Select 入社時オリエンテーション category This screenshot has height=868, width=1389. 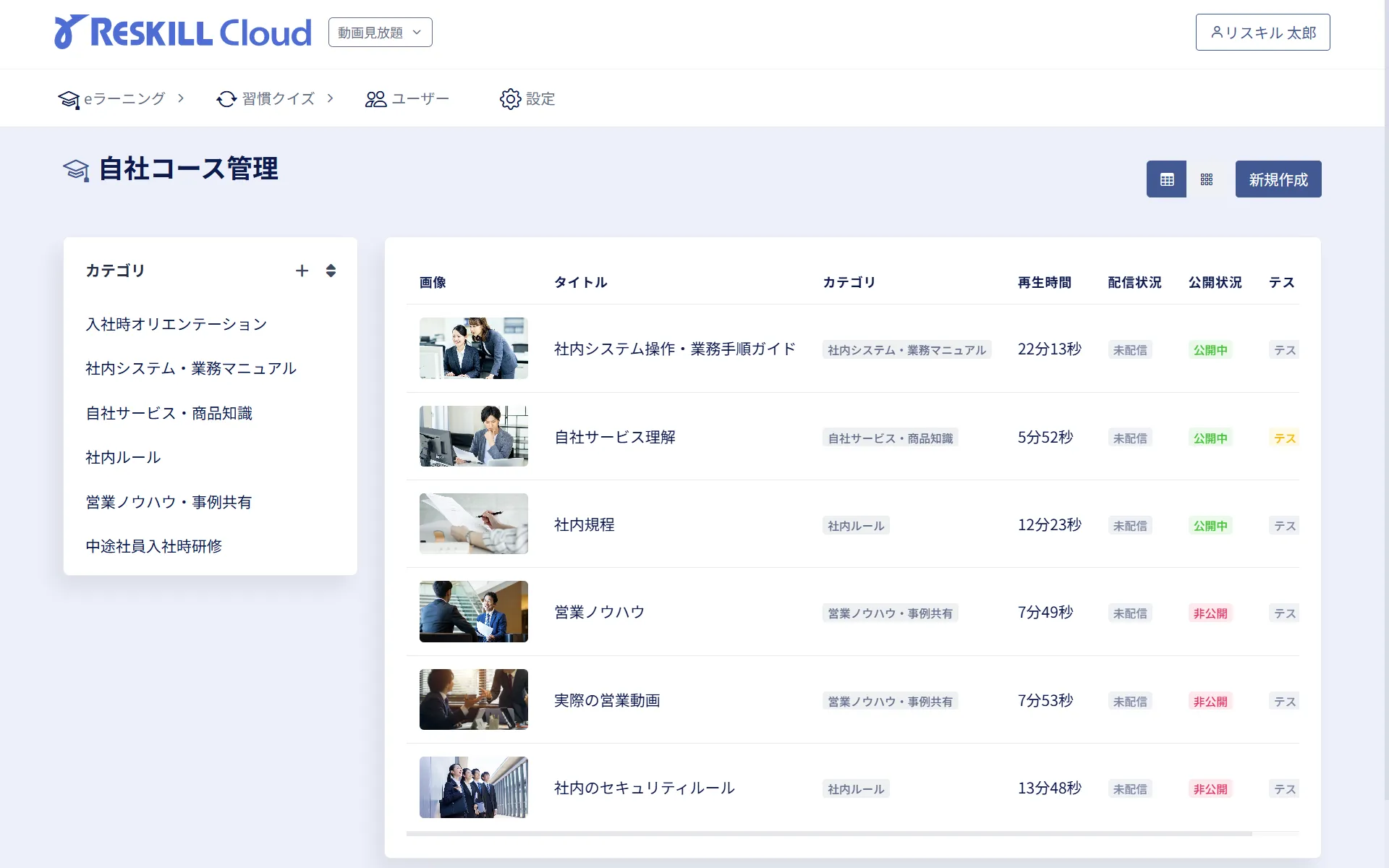pyautogui.click(x=177, y=324)
